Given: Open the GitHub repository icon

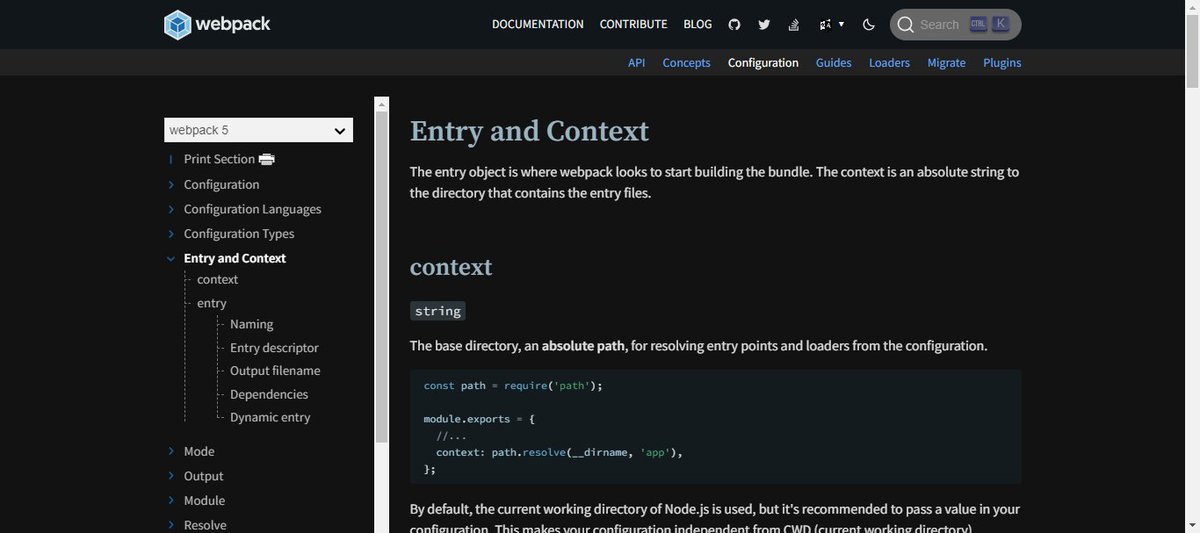Looking at the screenshot, I should tap(734, 24).
